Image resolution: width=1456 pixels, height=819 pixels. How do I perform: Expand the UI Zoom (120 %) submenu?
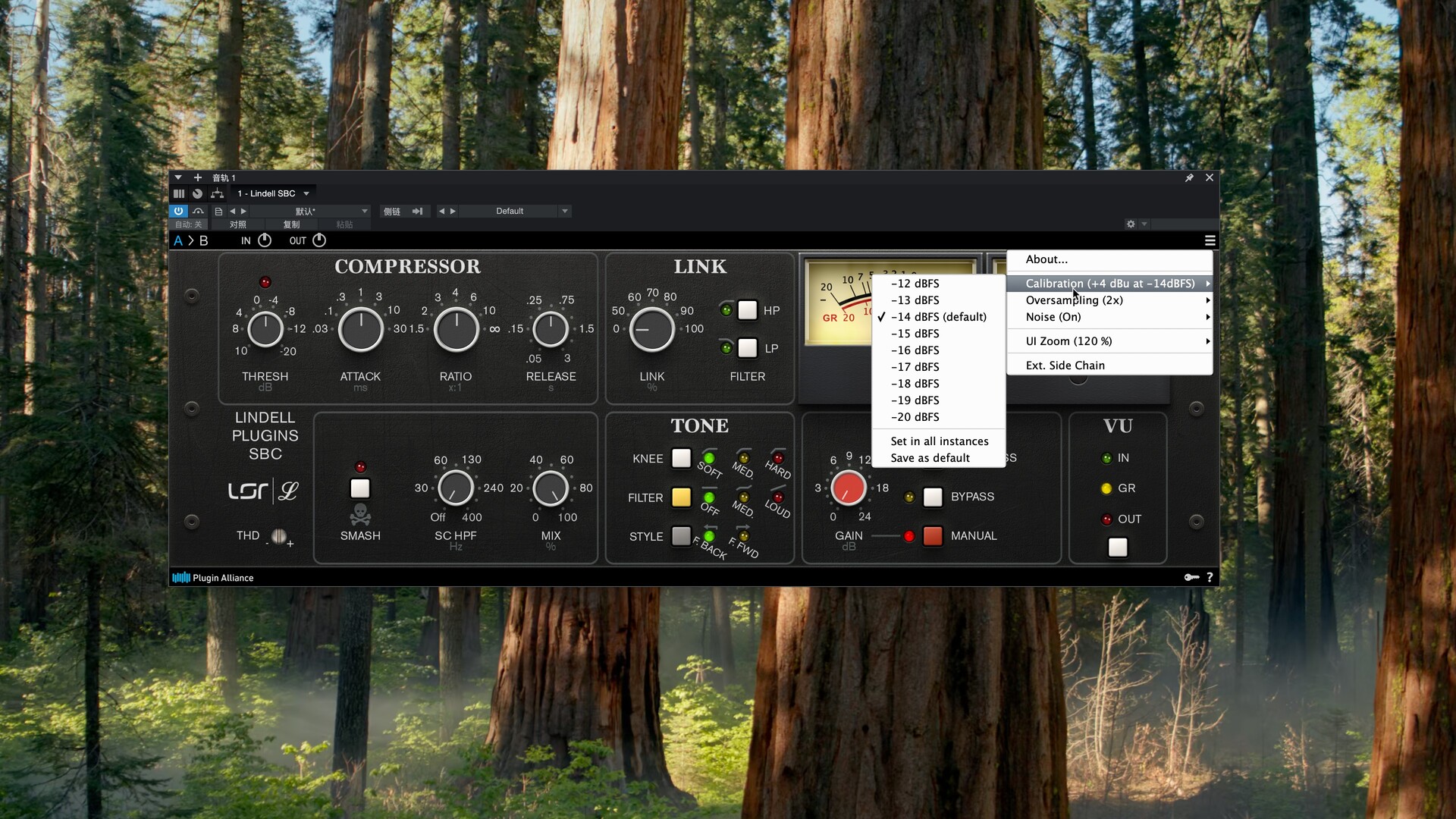coord(1109,341)
